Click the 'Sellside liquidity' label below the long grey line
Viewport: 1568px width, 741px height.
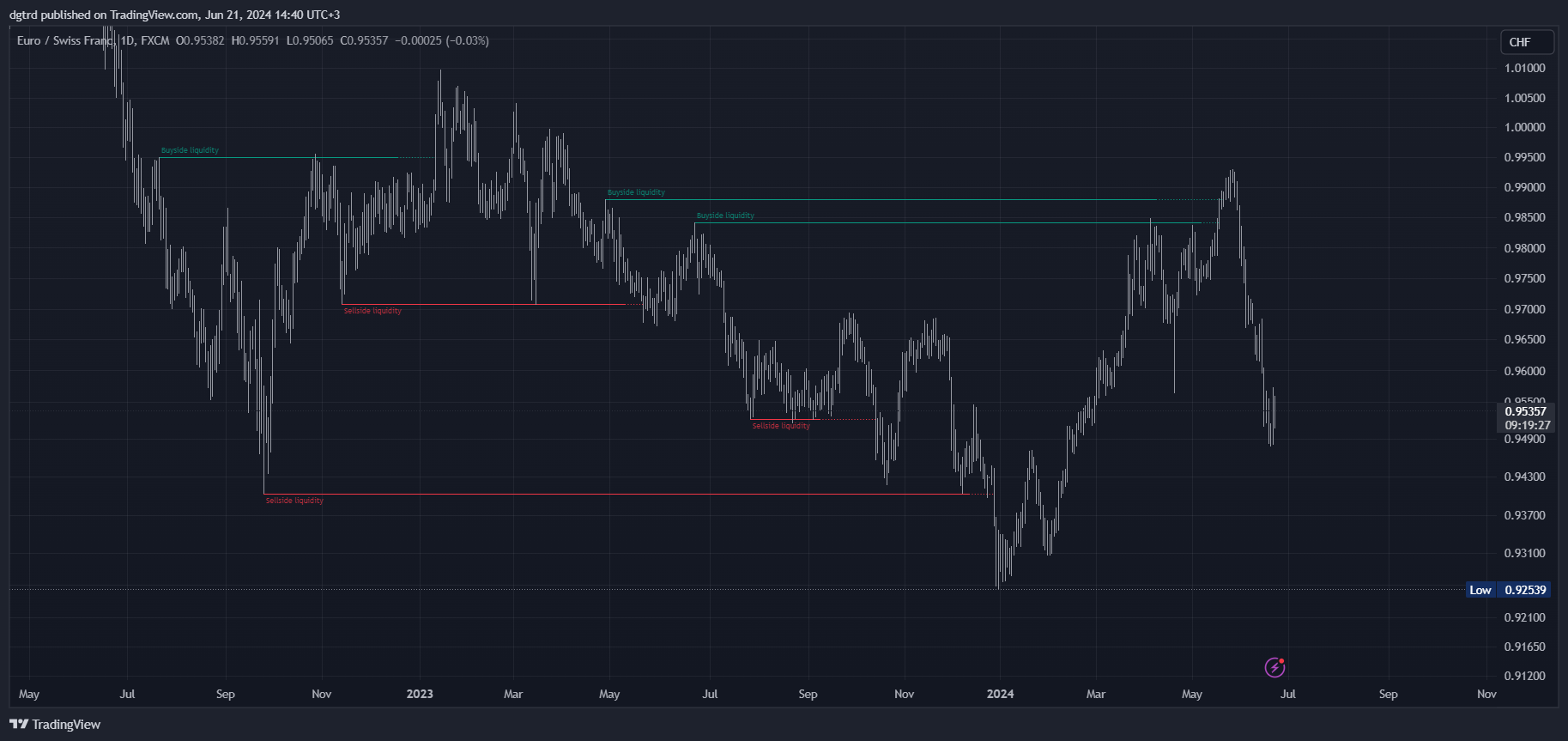click(294, 501)
